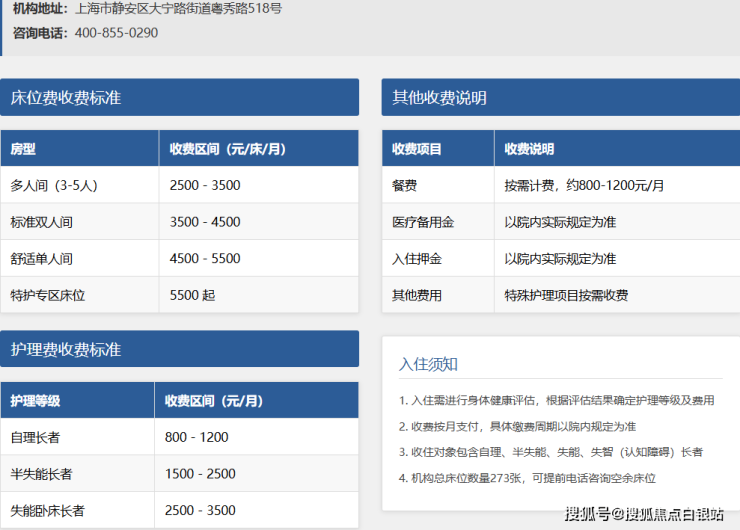Click notice item 1 about 身体健康评估

(x=556, y=401)
